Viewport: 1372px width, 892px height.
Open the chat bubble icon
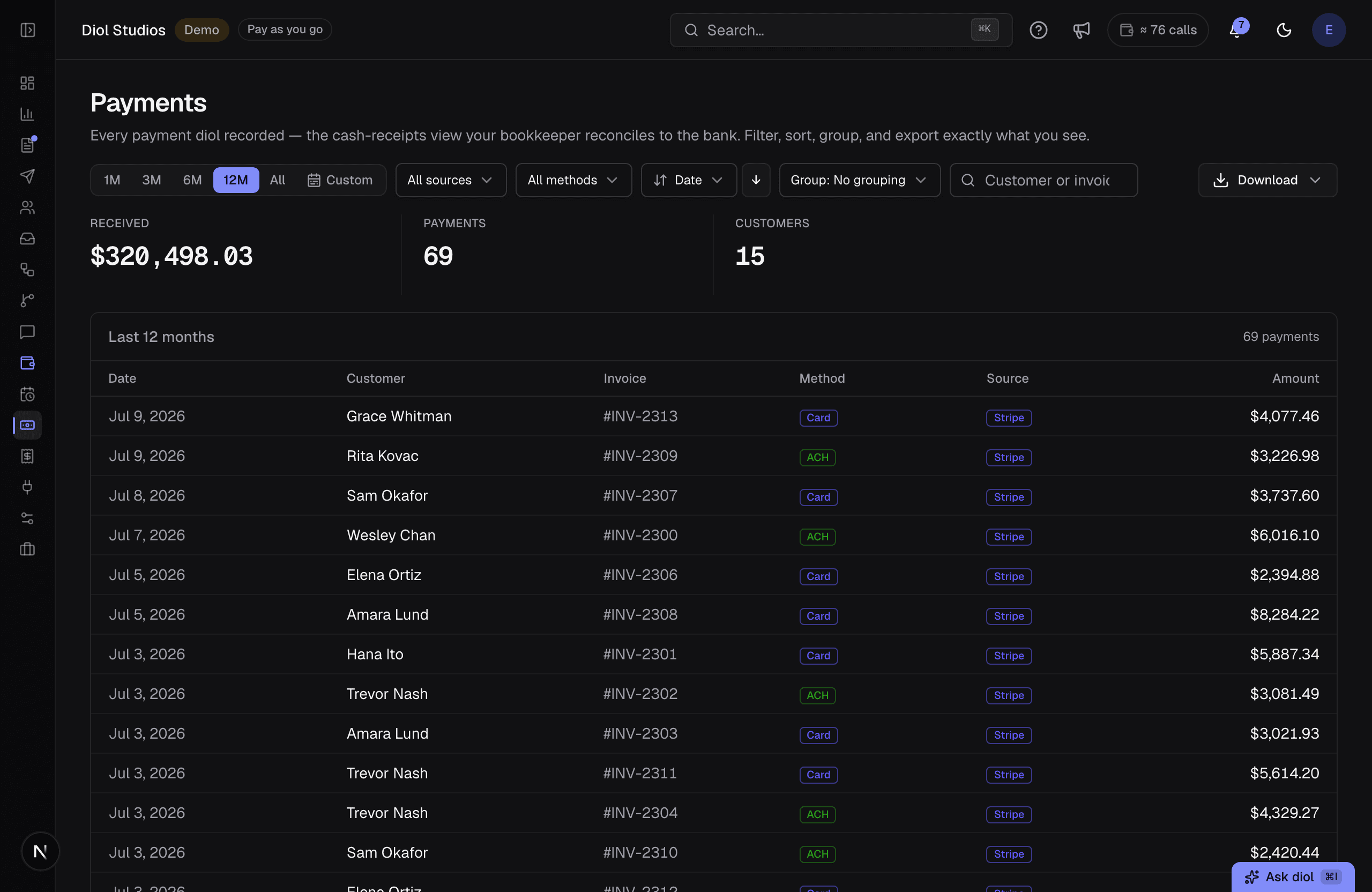(27, 331)
